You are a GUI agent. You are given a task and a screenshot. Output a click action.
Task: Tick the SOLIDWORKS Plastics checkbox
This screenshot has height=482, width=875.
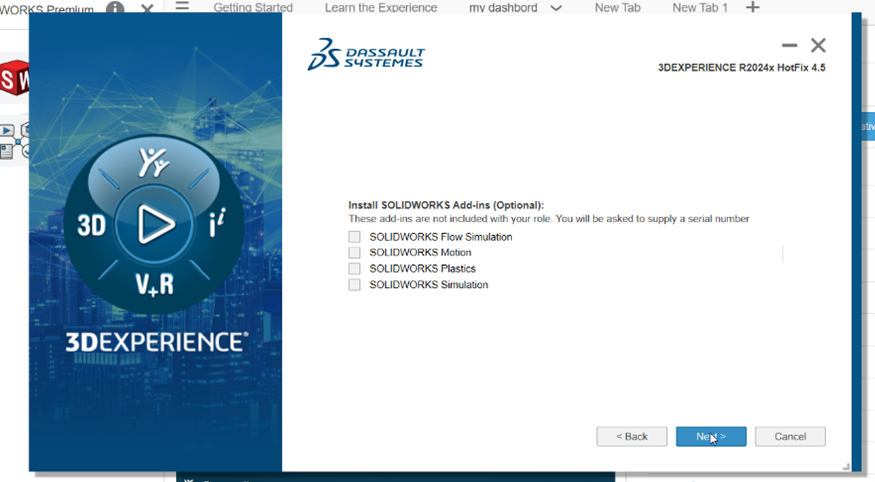pos(354,269)
